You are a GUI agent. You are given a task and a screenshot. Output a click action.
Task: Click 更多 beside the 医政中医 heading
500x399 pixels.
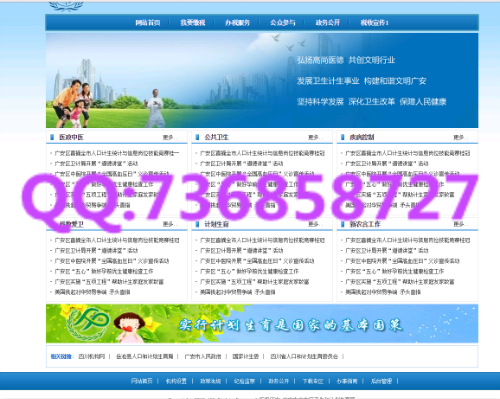pos(170,137)
